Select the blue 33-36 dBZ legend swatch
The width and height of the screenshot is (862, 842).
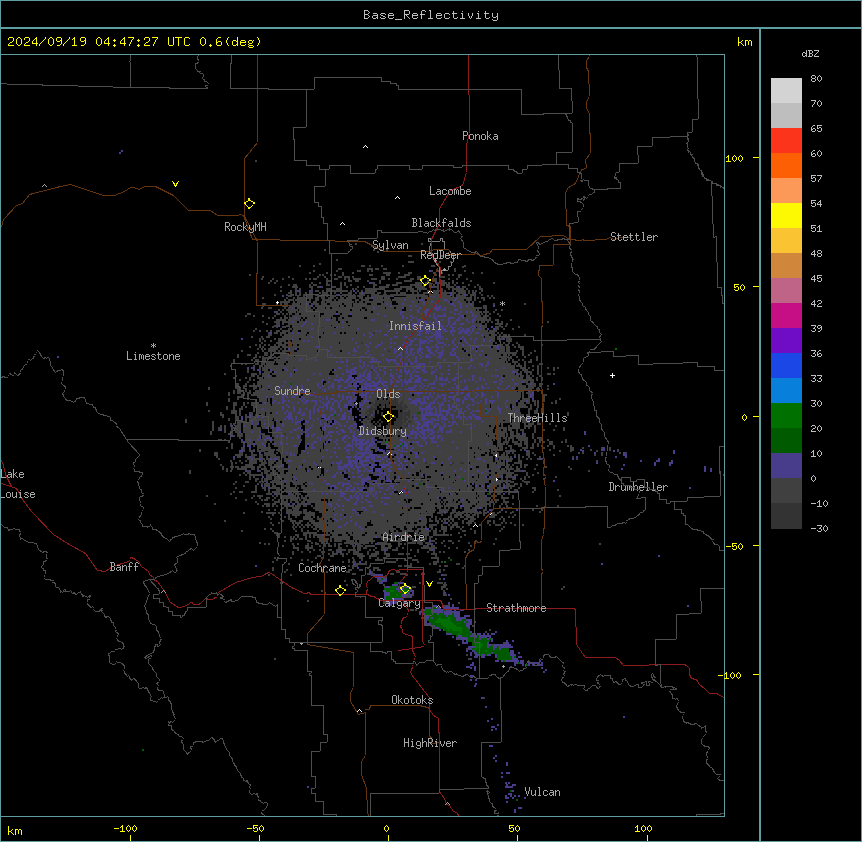[x=786, y=365]
